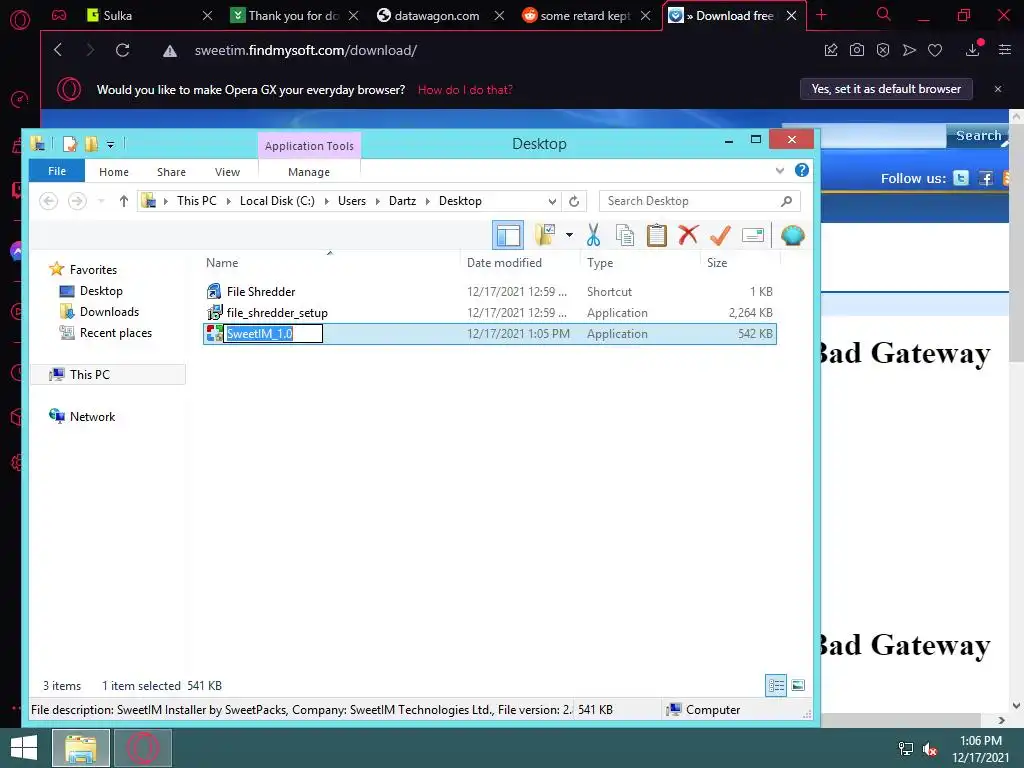1024x768 pixels.
Task: Click the orange checkmark Properties icon
Action: (x=720, y=235)
